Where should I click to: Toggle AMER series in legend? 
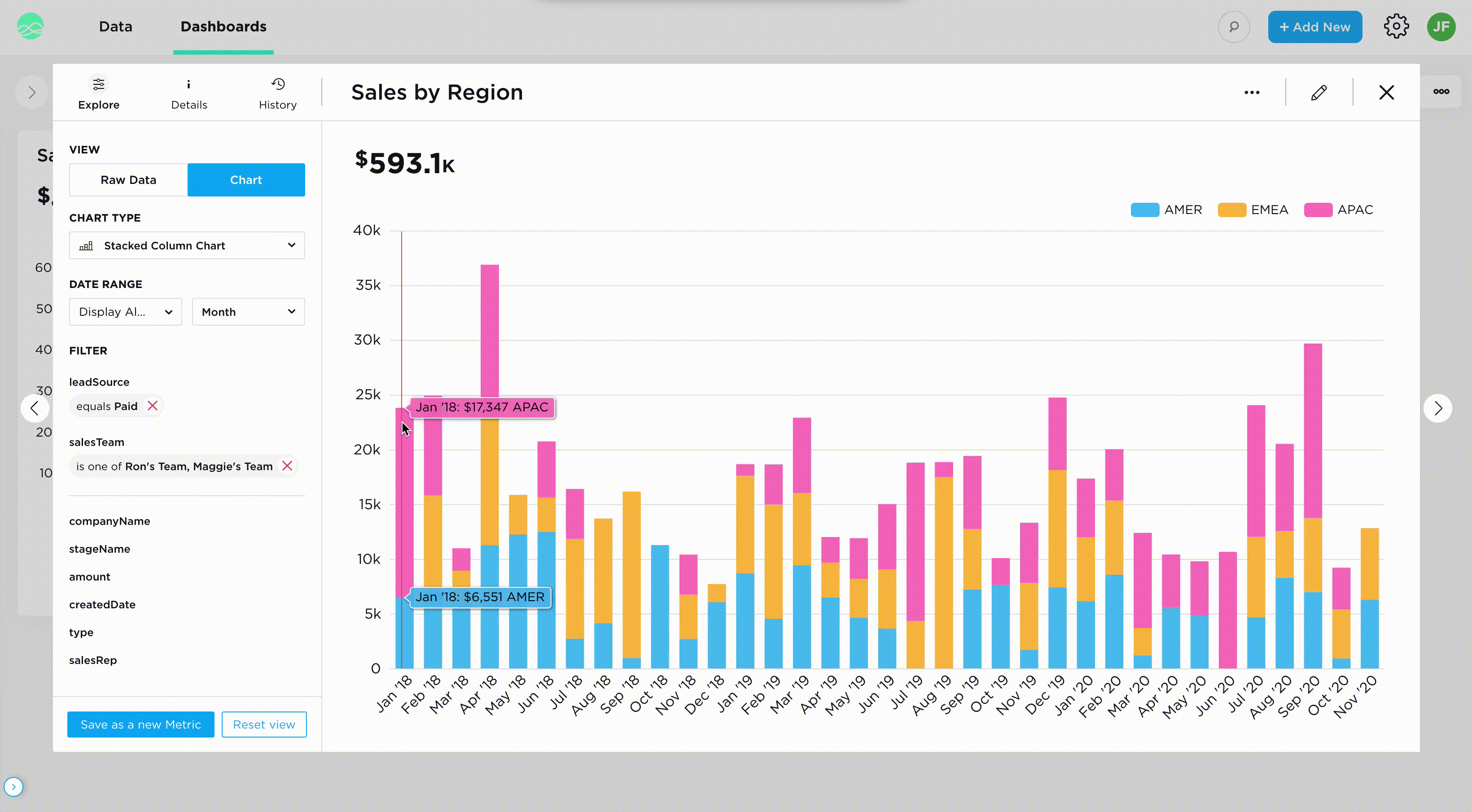pos(1167,210)
